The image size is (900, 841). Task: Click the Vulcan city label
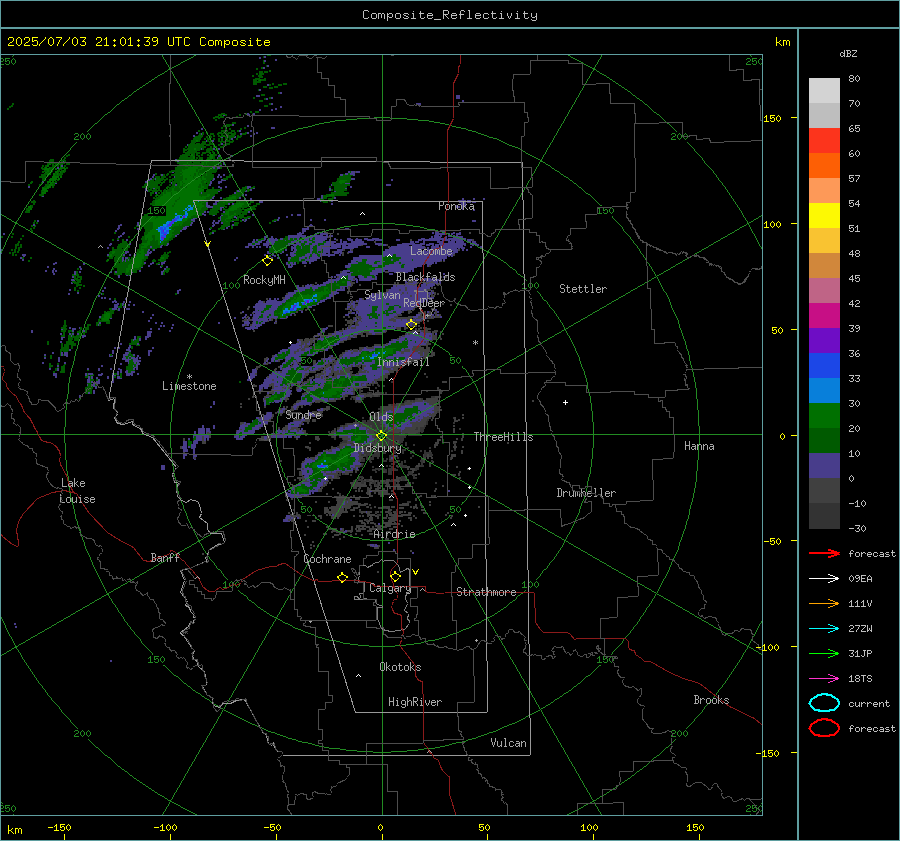[x=508, y=743]
